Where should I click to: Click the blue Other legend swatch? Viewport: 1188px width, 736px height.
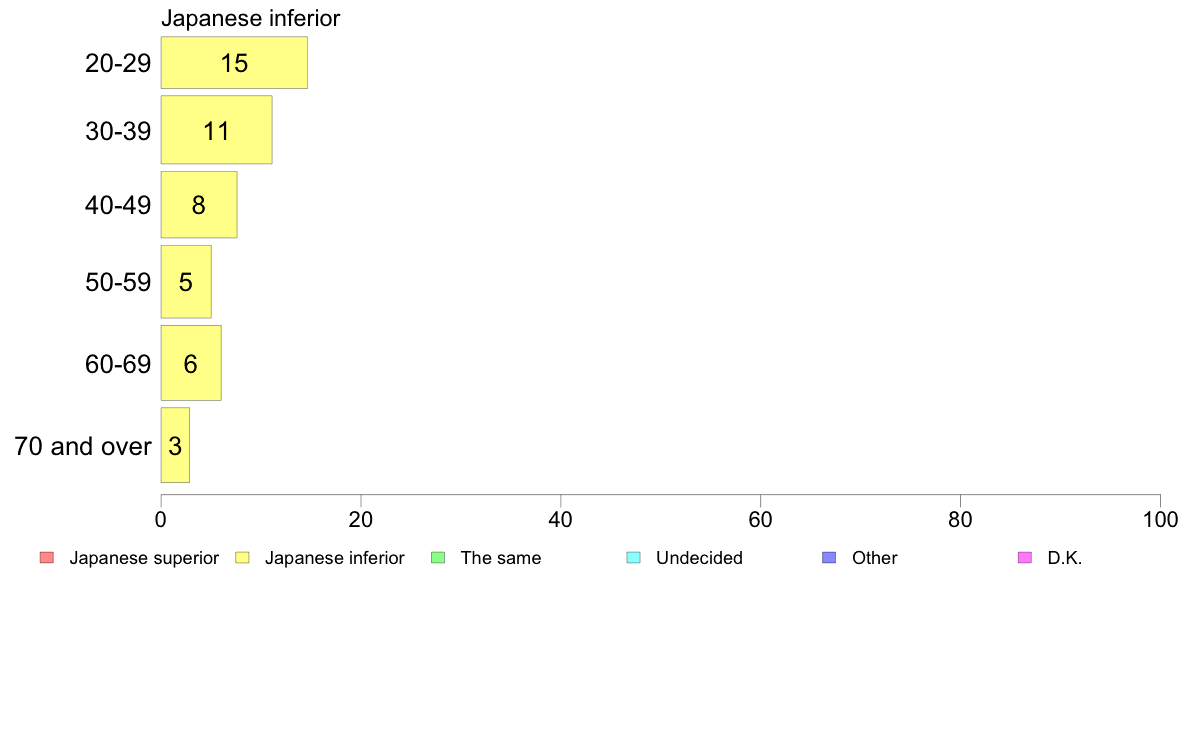point(830,558)
